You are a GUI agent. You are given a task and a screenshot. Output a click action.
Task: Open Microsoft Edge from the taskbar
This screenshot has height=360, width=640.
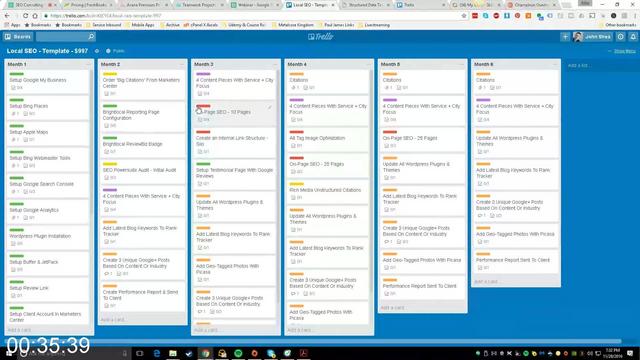157,353
